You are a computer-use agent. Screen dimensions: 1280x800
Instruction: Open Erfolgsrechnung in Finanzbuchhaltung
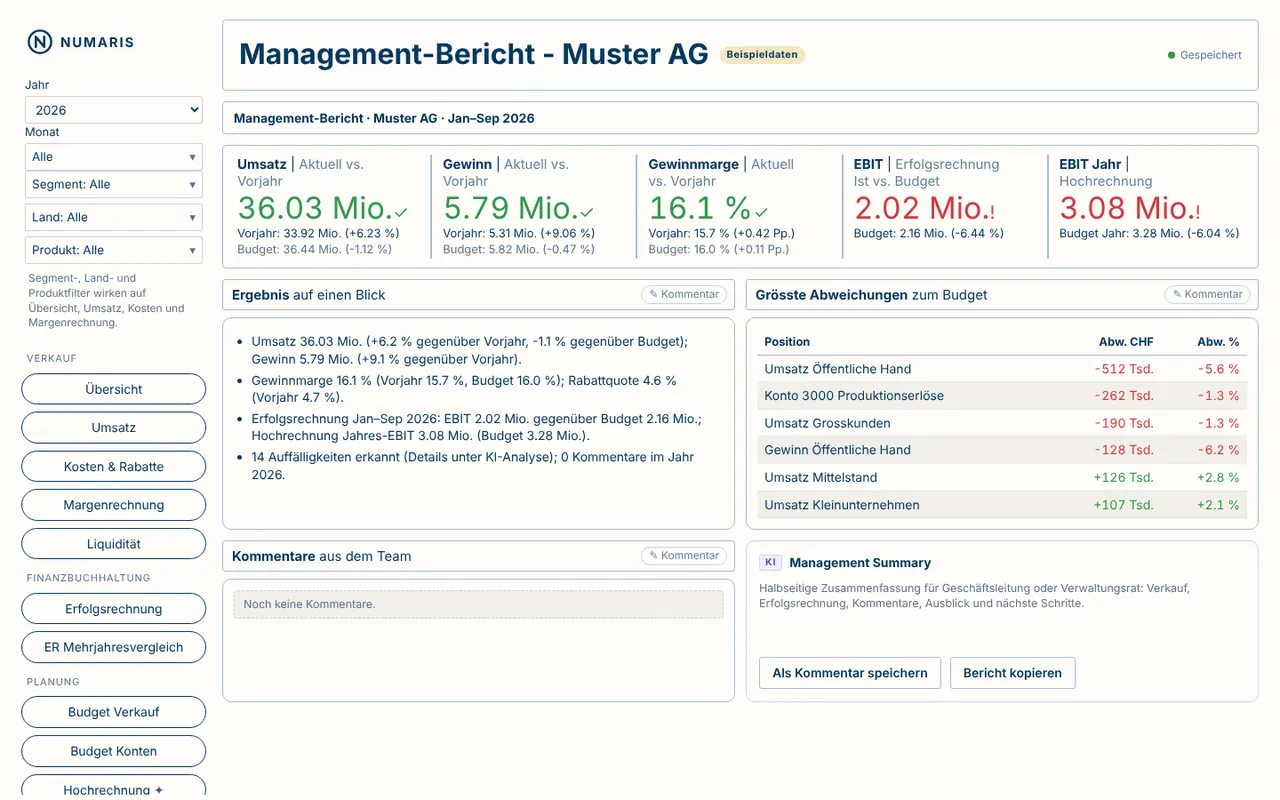click(114, 609)
